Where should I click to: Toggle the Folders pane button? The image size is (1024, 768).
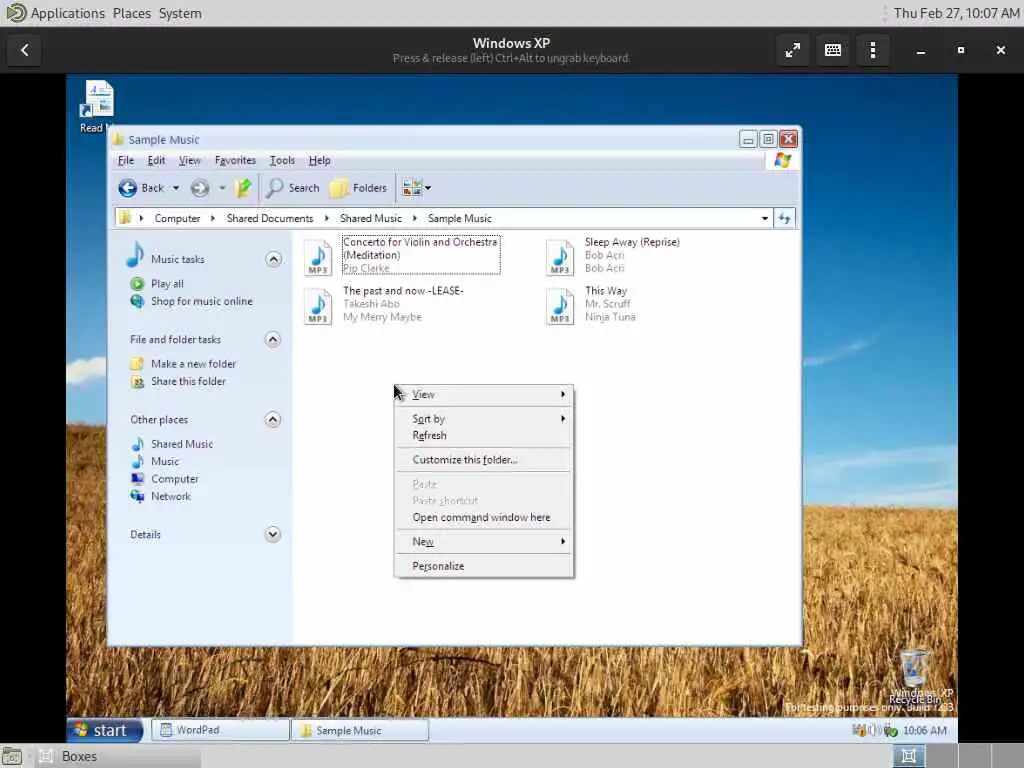[358, 188]
